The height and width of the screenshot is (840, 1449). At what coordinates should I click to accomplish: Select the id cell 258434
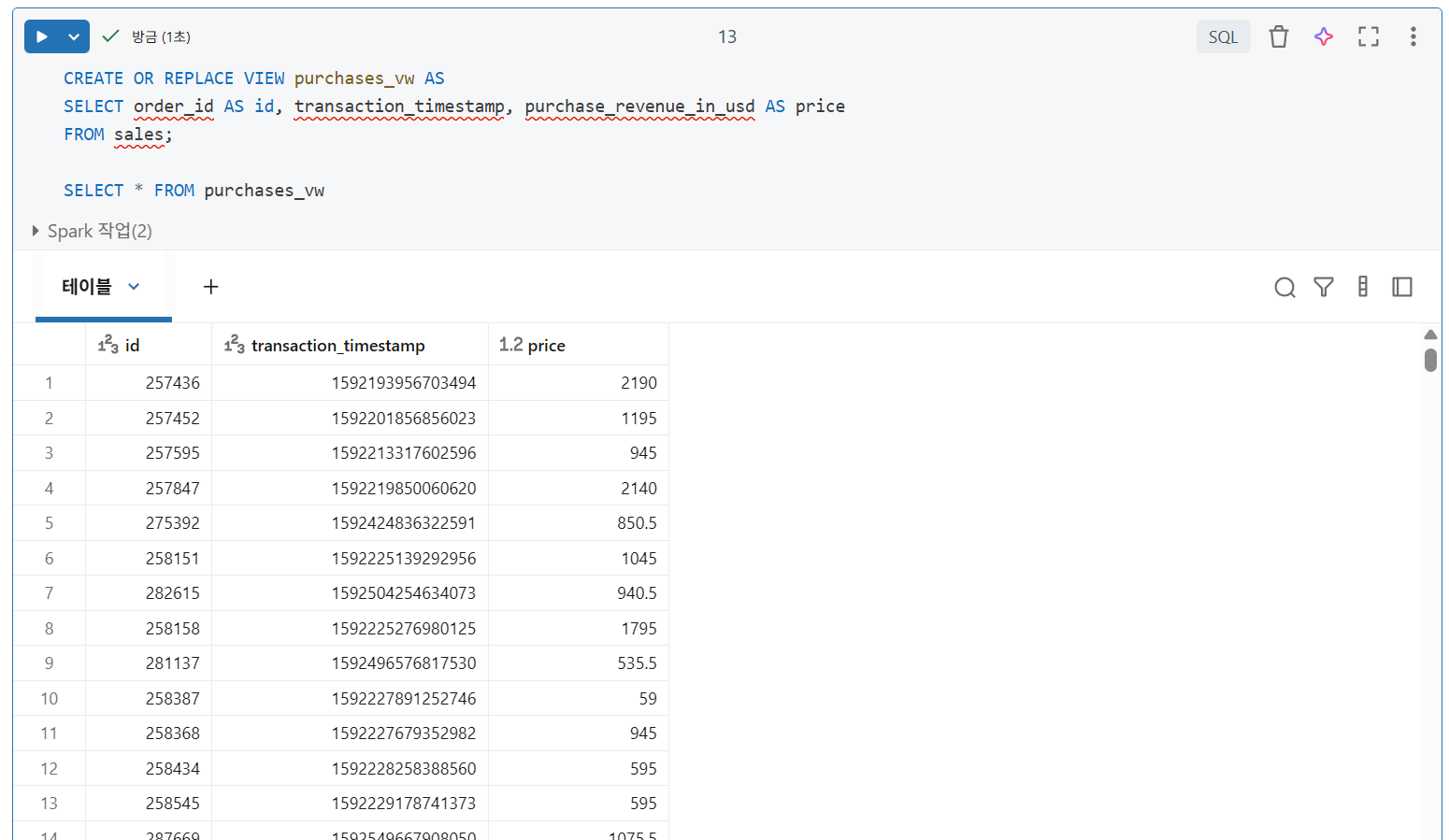click(149, 768)
